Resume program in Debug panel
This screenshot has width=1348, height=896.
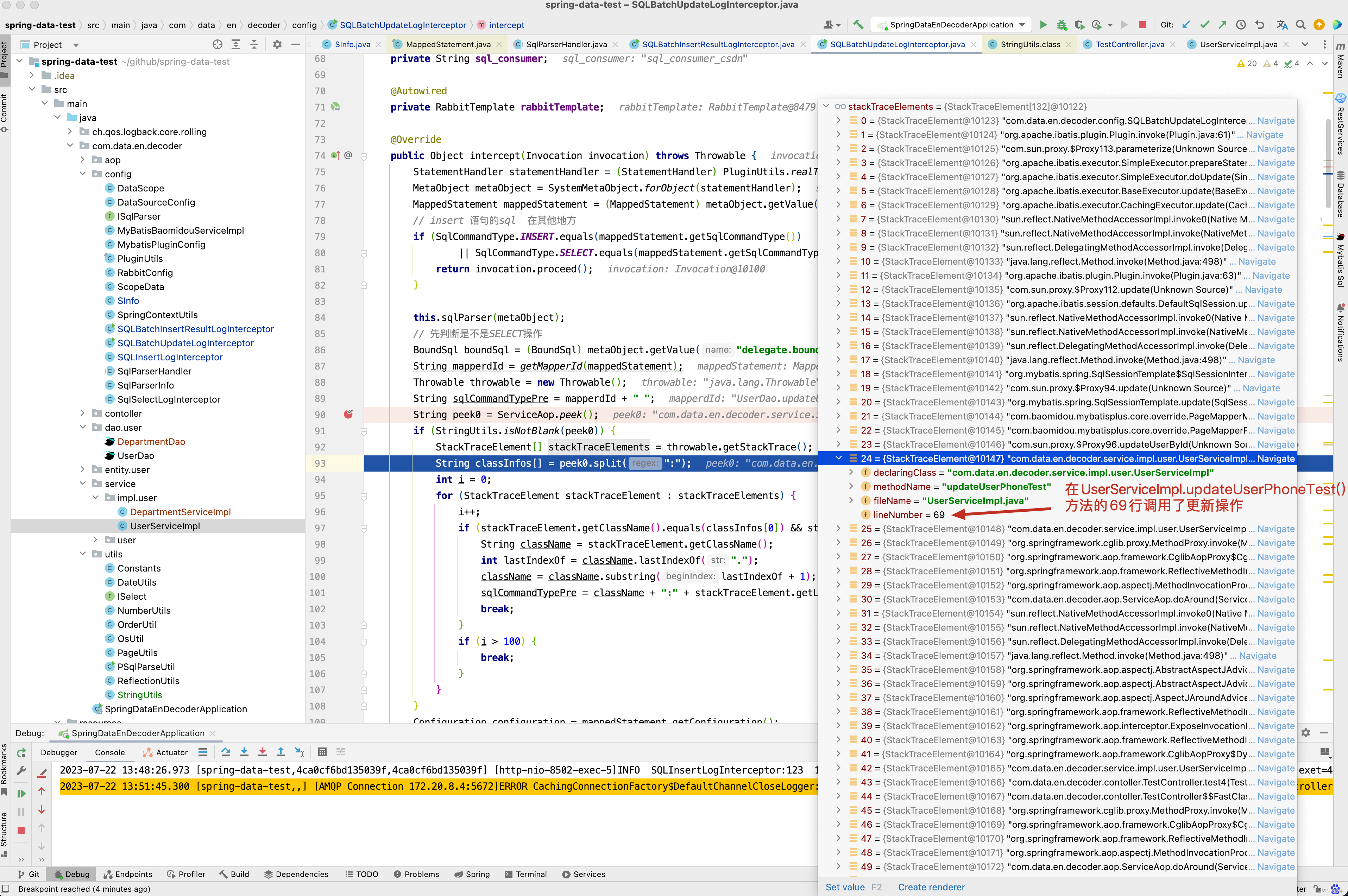[x=21, y=793]
